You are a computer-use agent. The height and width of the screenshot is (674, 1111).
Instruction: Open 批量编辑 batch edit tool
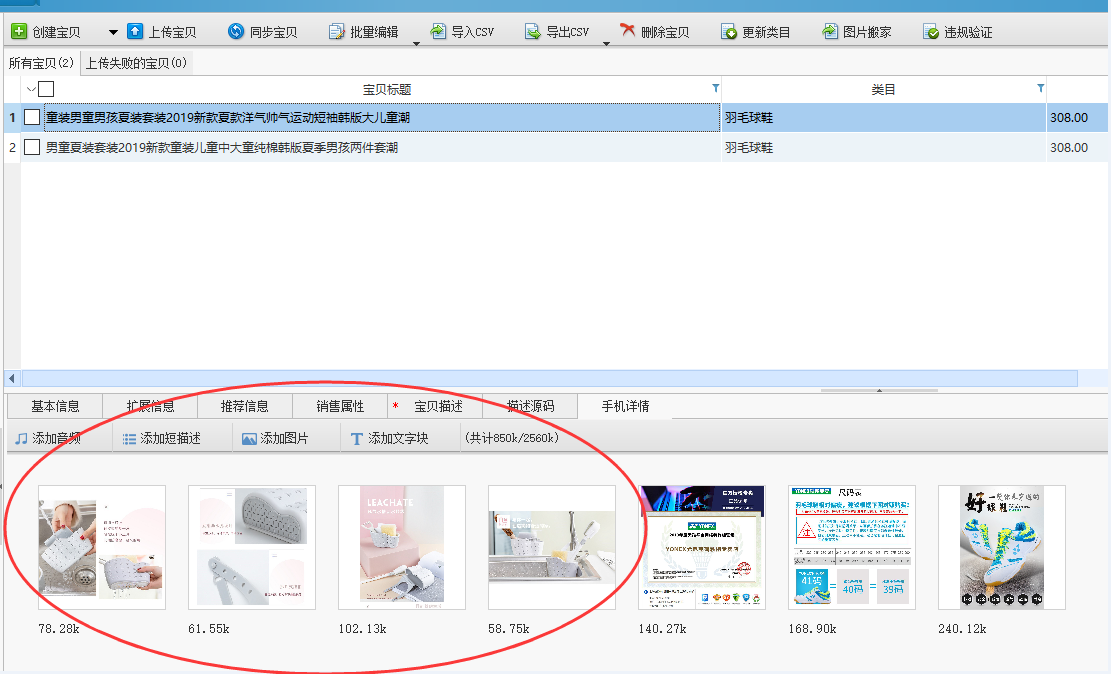(x=365, y=32)
